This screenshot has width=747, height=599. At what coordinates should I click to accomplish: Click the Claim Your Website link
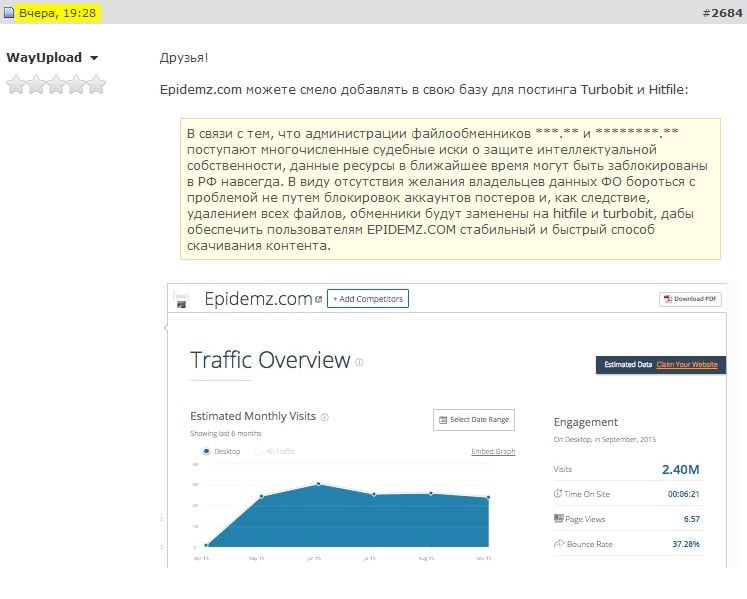tap(687, 365)
